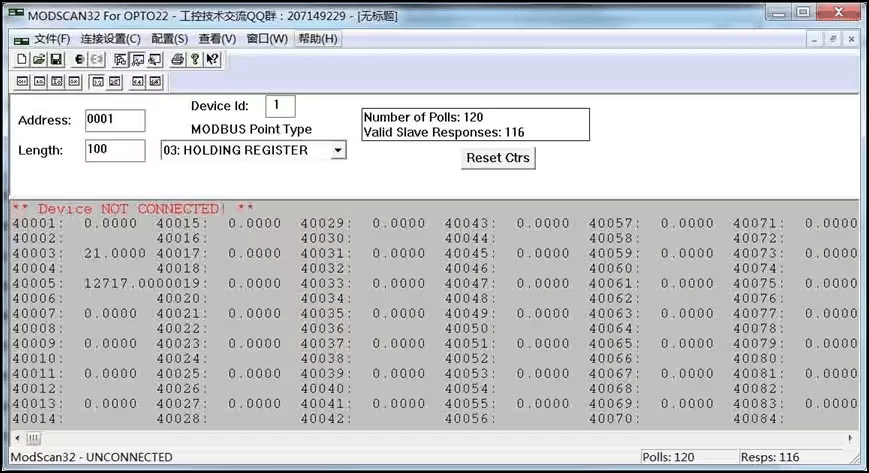Screen dimensions: 869x473
Task: Toggle the 1.2 floating point format button
Action: tap(98, 82)
